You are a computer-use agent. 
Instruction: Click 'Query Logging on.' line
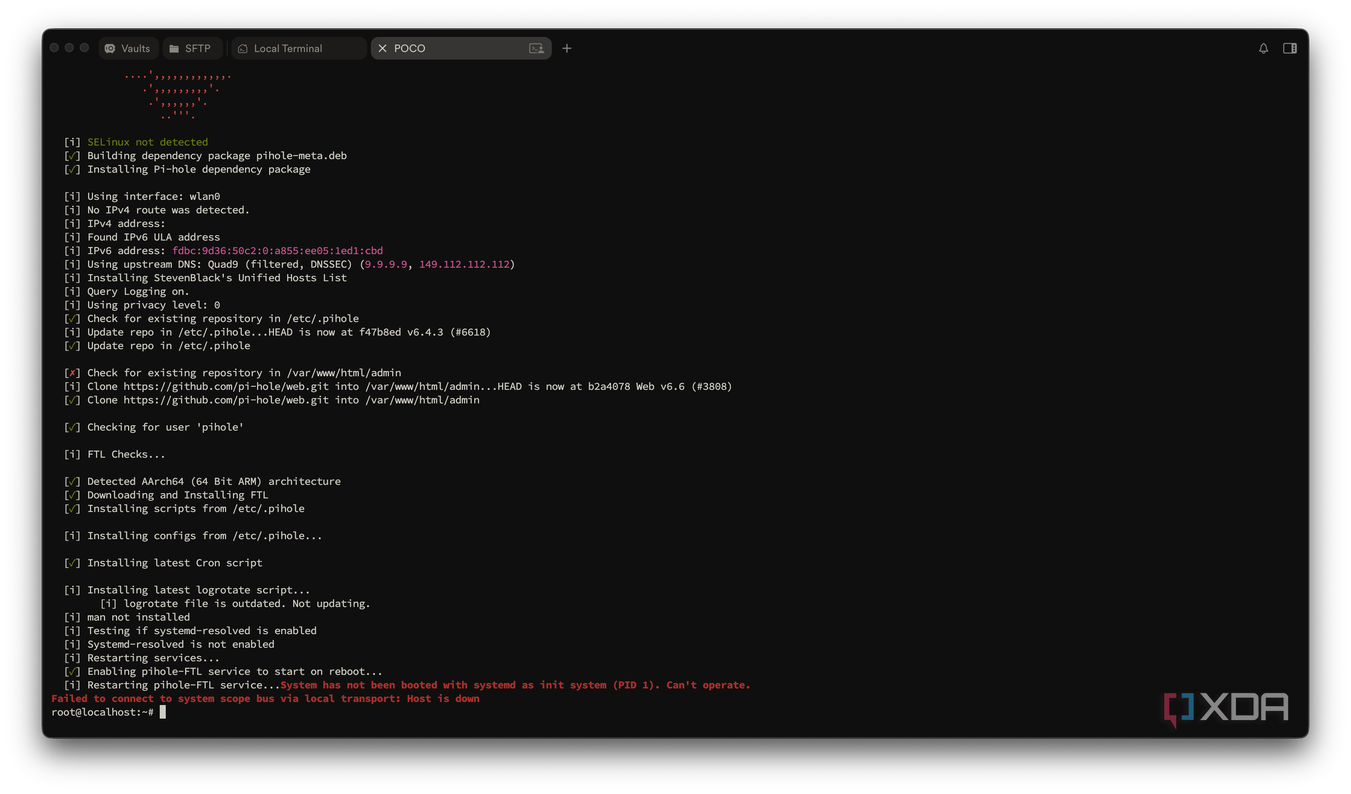click(x=138, y=292)
